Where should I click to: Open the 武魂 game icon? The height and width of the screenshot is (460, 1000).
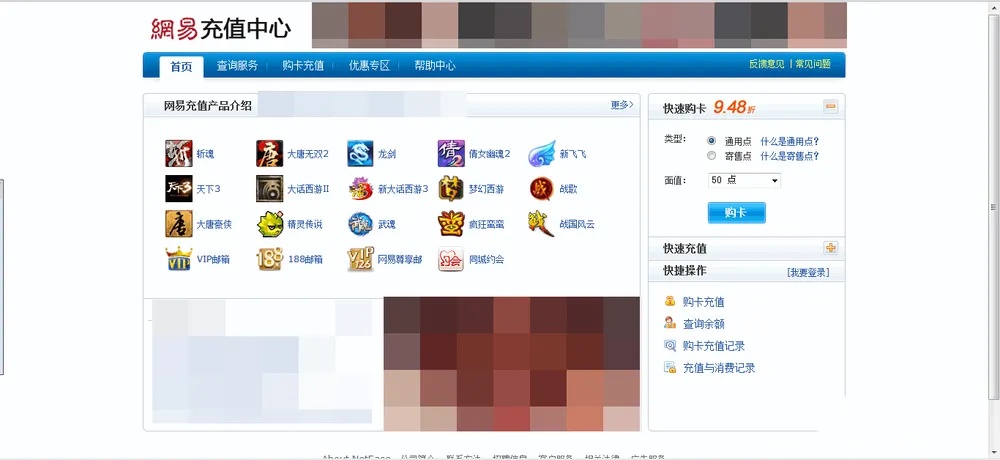(360, 224)
